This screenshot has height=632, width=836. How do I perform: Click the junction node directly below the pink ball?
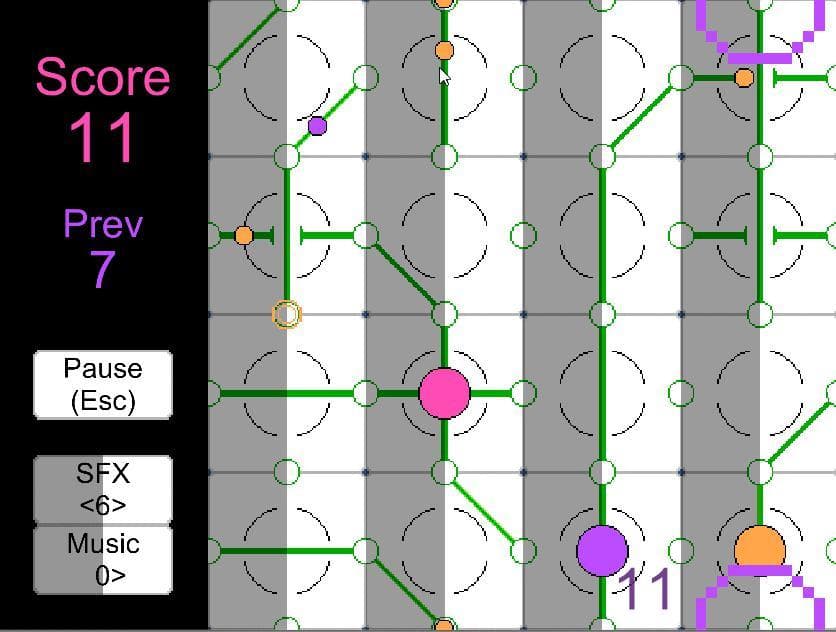click(x=444, y=472)
